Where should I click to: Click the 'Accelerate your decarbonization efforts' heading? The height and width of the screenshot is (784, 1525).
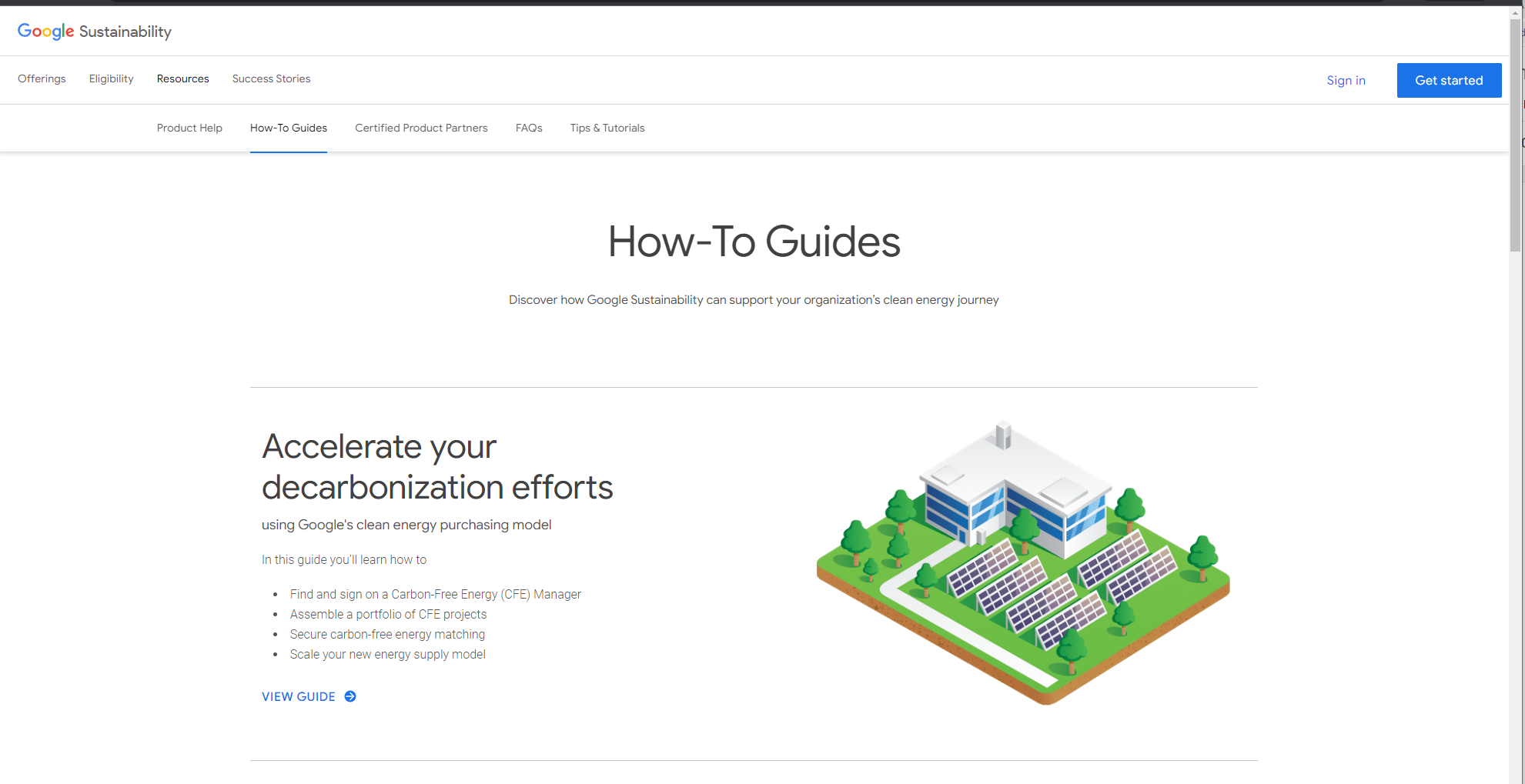(x=437, y=467)
